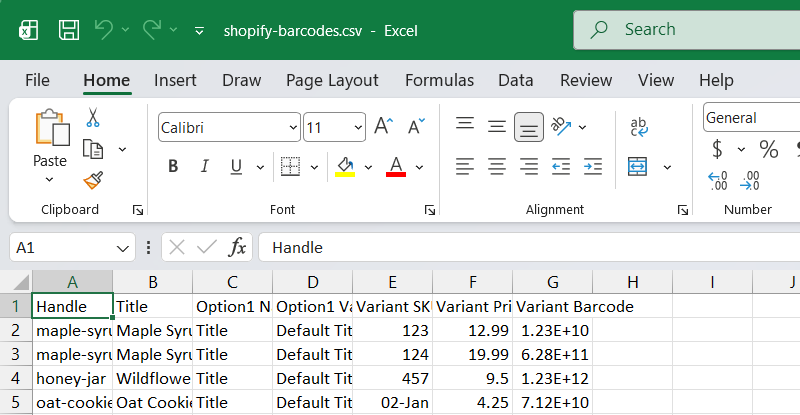800x415 pixels.
Task: Click the Insert Function fx icon
Action: tap(237, 248)
